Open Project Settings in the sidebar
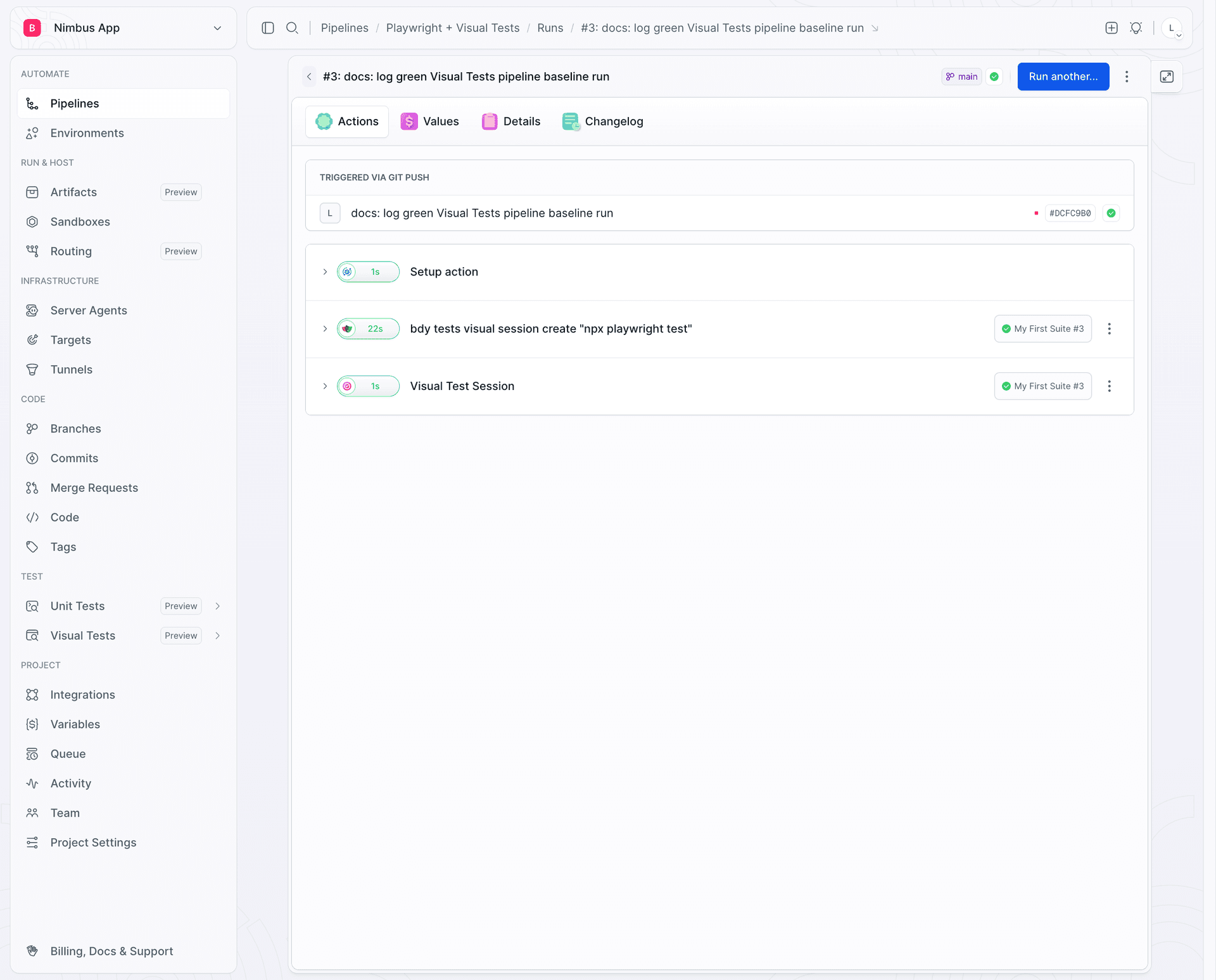 (x=123, y=842)
